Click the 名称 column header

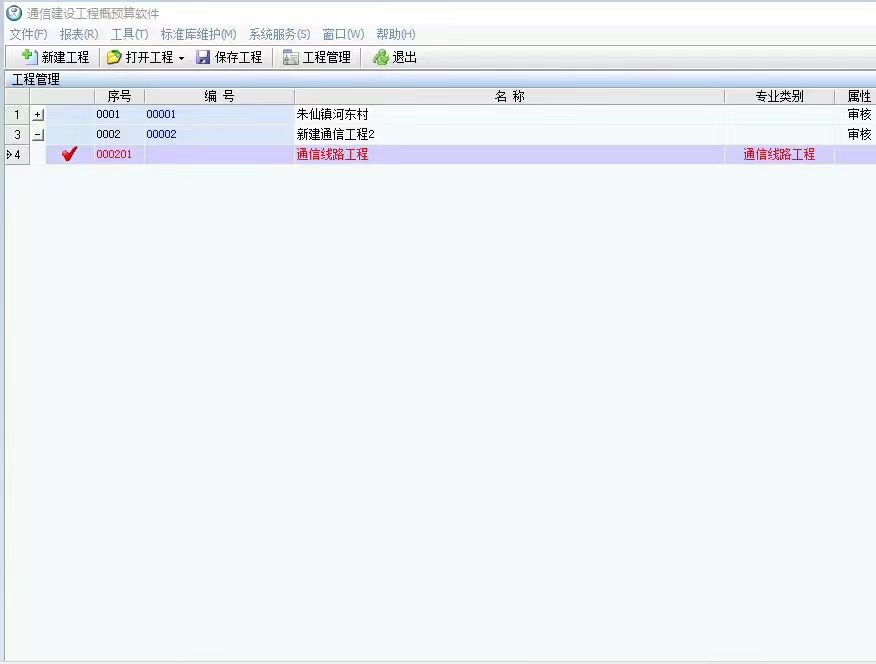point(509,96)
